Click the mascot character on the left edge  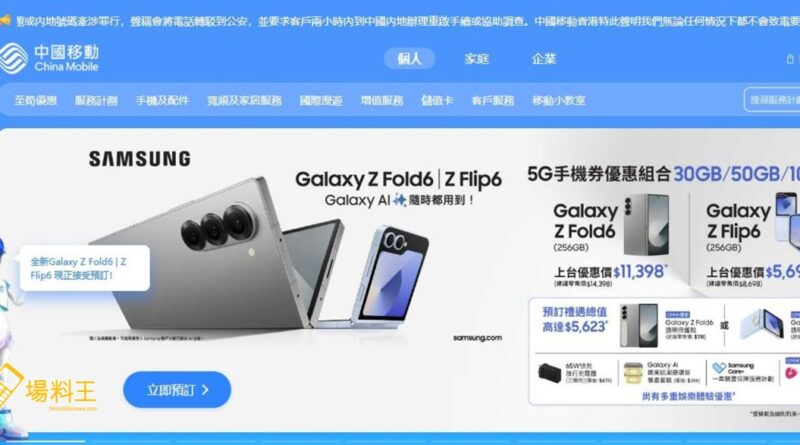10,337
